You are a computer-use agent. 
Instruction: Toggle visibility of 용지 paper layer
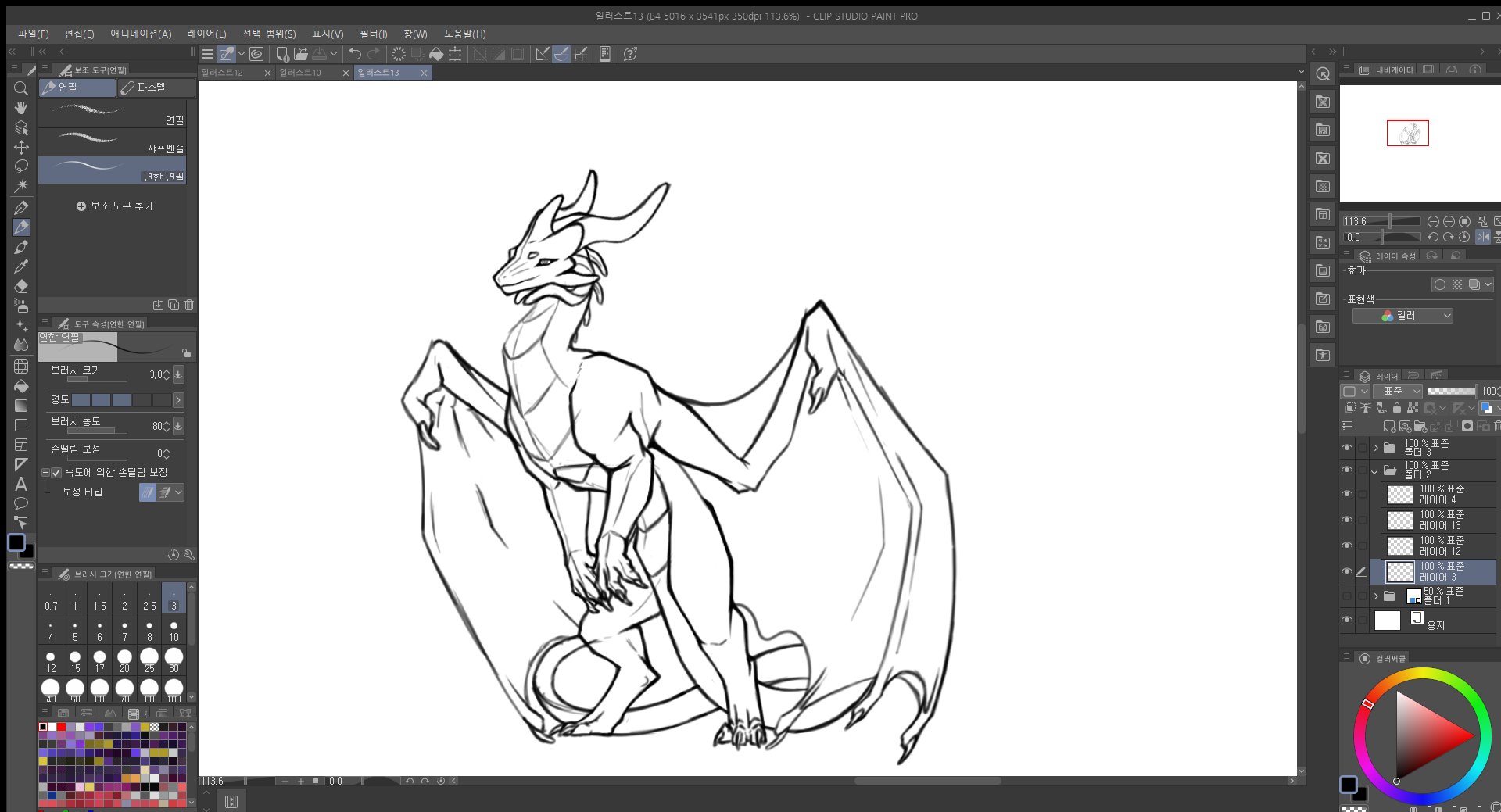tap(1347, 620)
